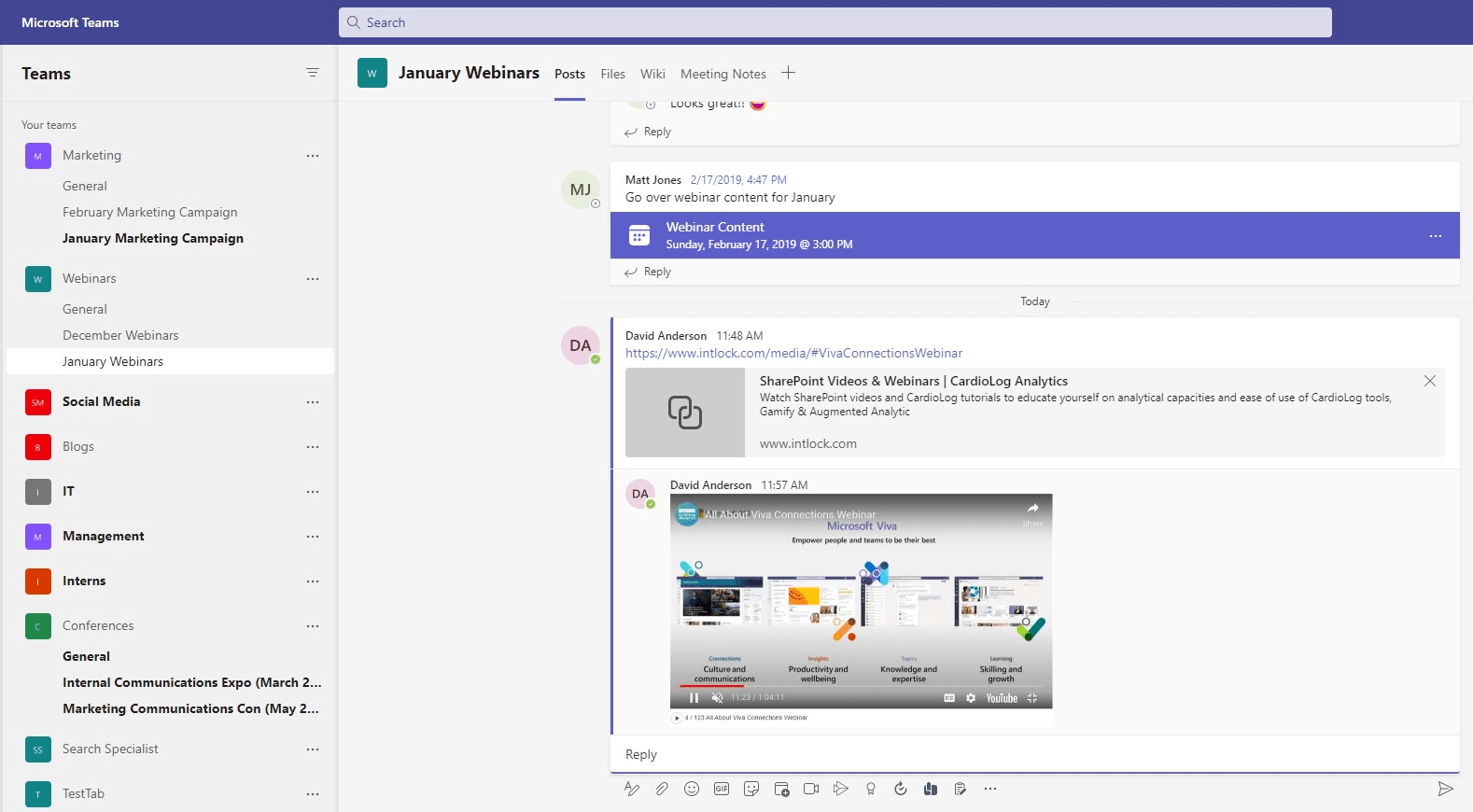Attach a file with the paperclip icon
This screenshot has width=1473, height=812.
[x=662, y=789]
